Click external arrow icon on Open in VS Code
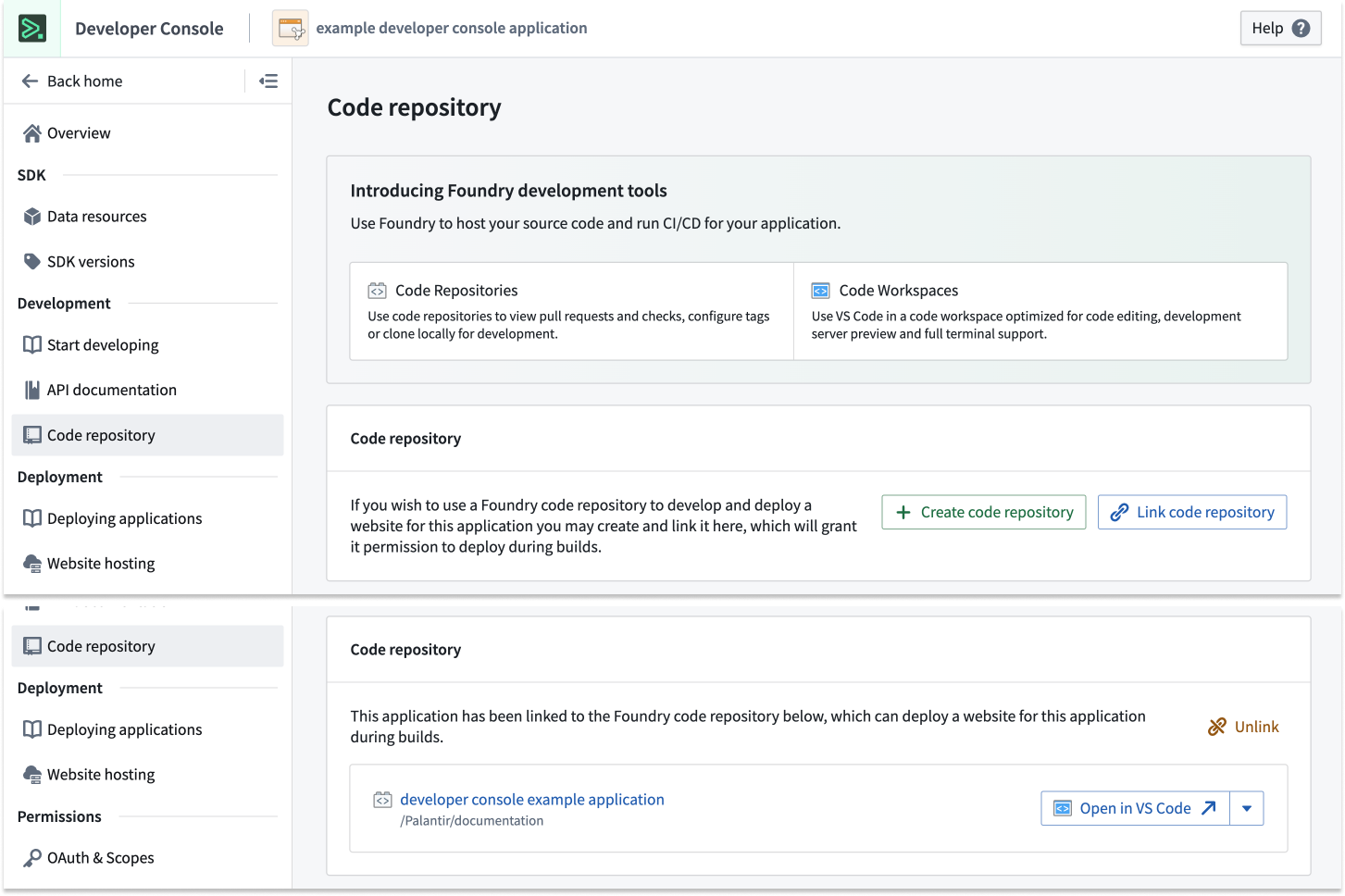The height and width of the screenshot is (896, 1345). tap(1209, 808)
